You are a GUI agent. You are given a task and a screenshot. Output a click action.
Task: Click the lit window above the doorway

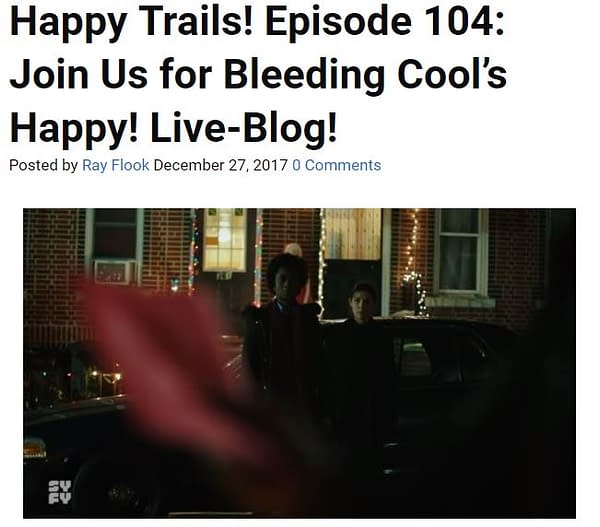pyautogui.click(x=224, y=240)
